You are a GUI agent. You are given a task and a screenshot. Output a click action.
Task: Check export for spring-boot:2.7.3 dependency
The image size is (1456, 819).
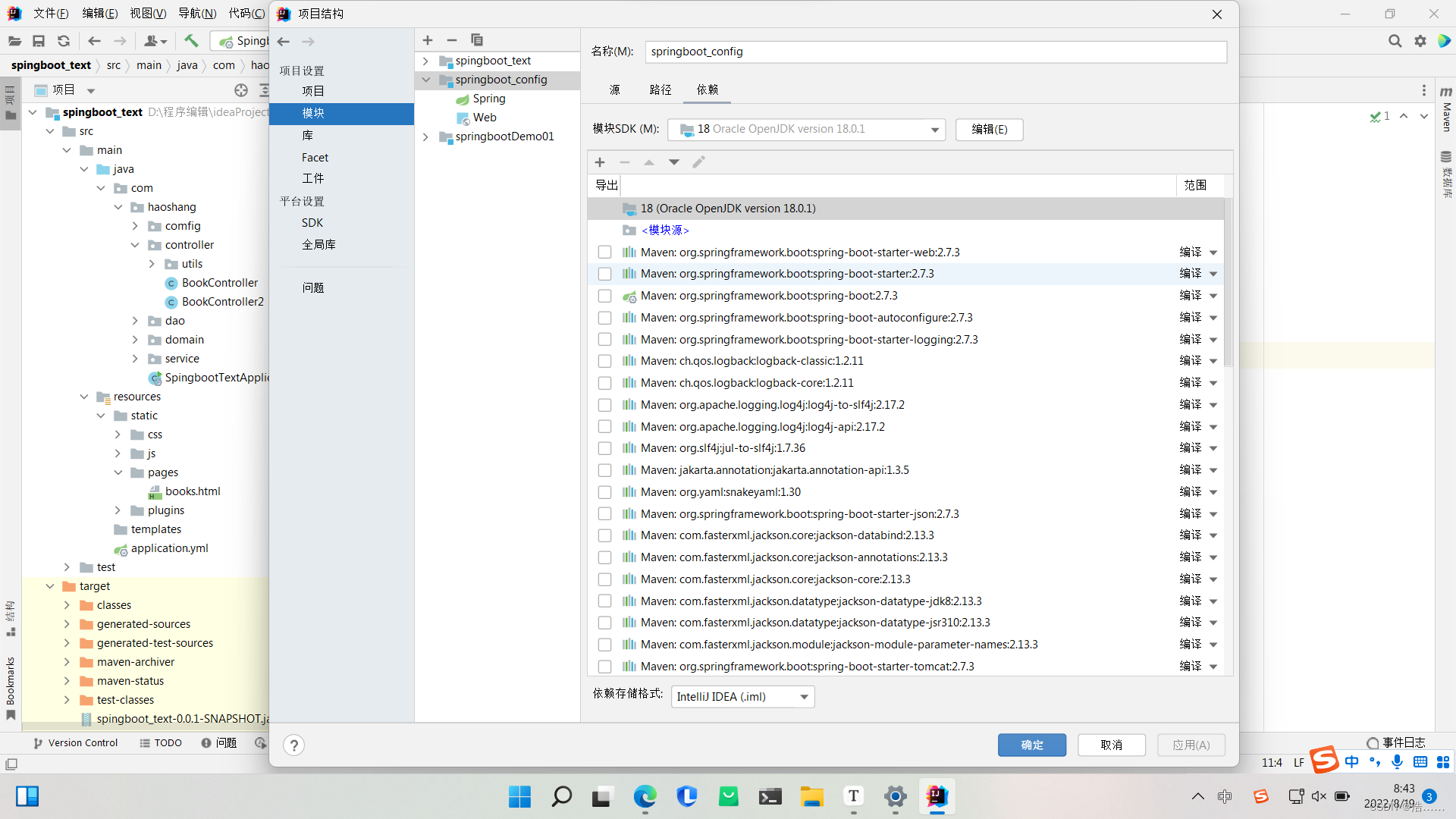pos(604,296)
